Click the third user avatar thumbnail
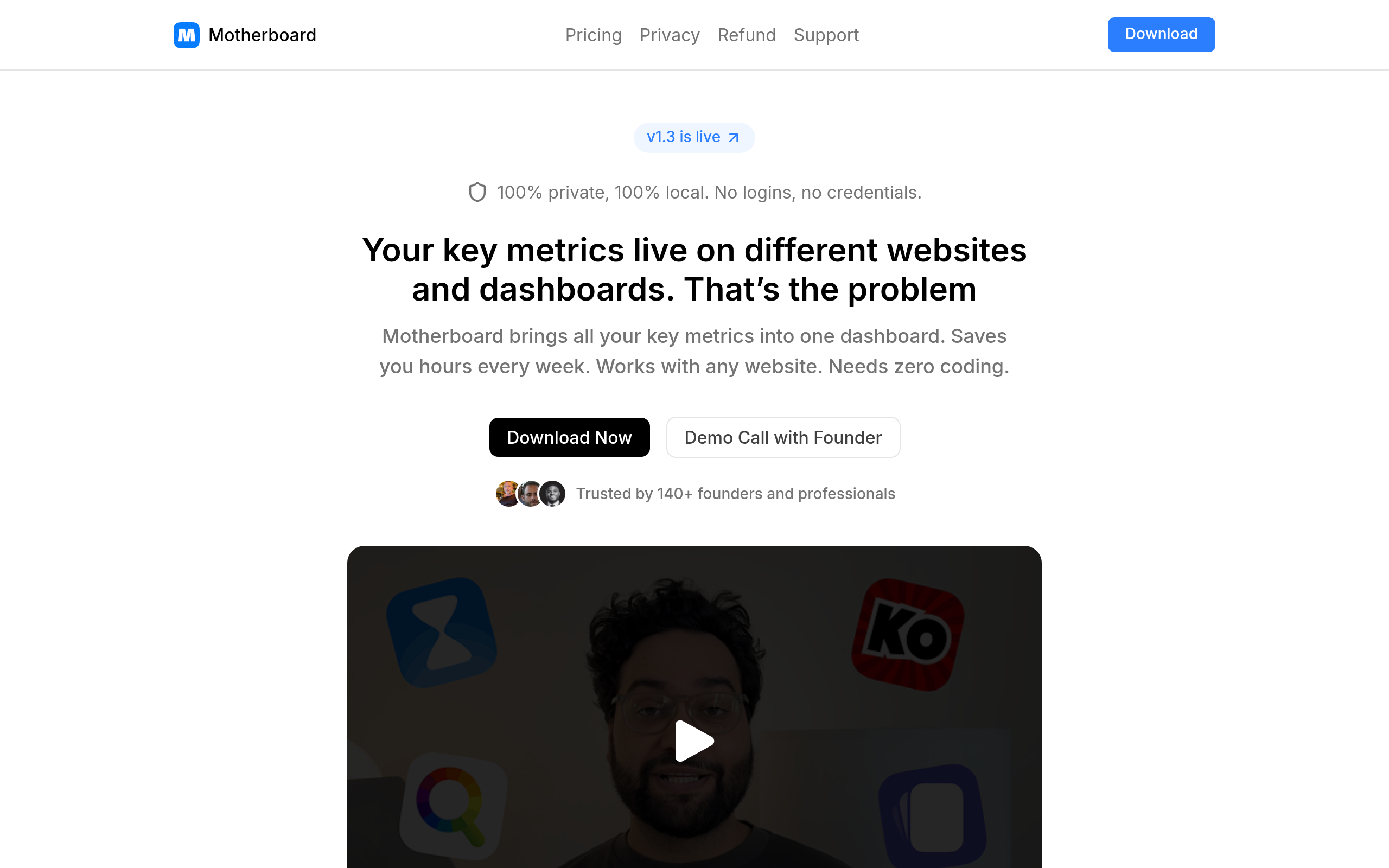The width and height of the screenshot is (1389, 868). point(552,494)
